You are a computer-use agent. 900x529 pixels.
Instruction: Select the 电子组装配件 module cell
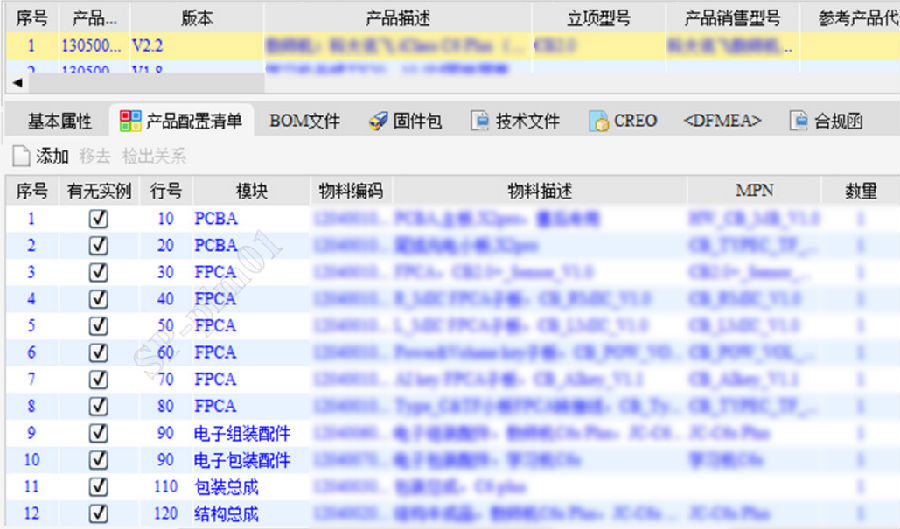(241, 433)
